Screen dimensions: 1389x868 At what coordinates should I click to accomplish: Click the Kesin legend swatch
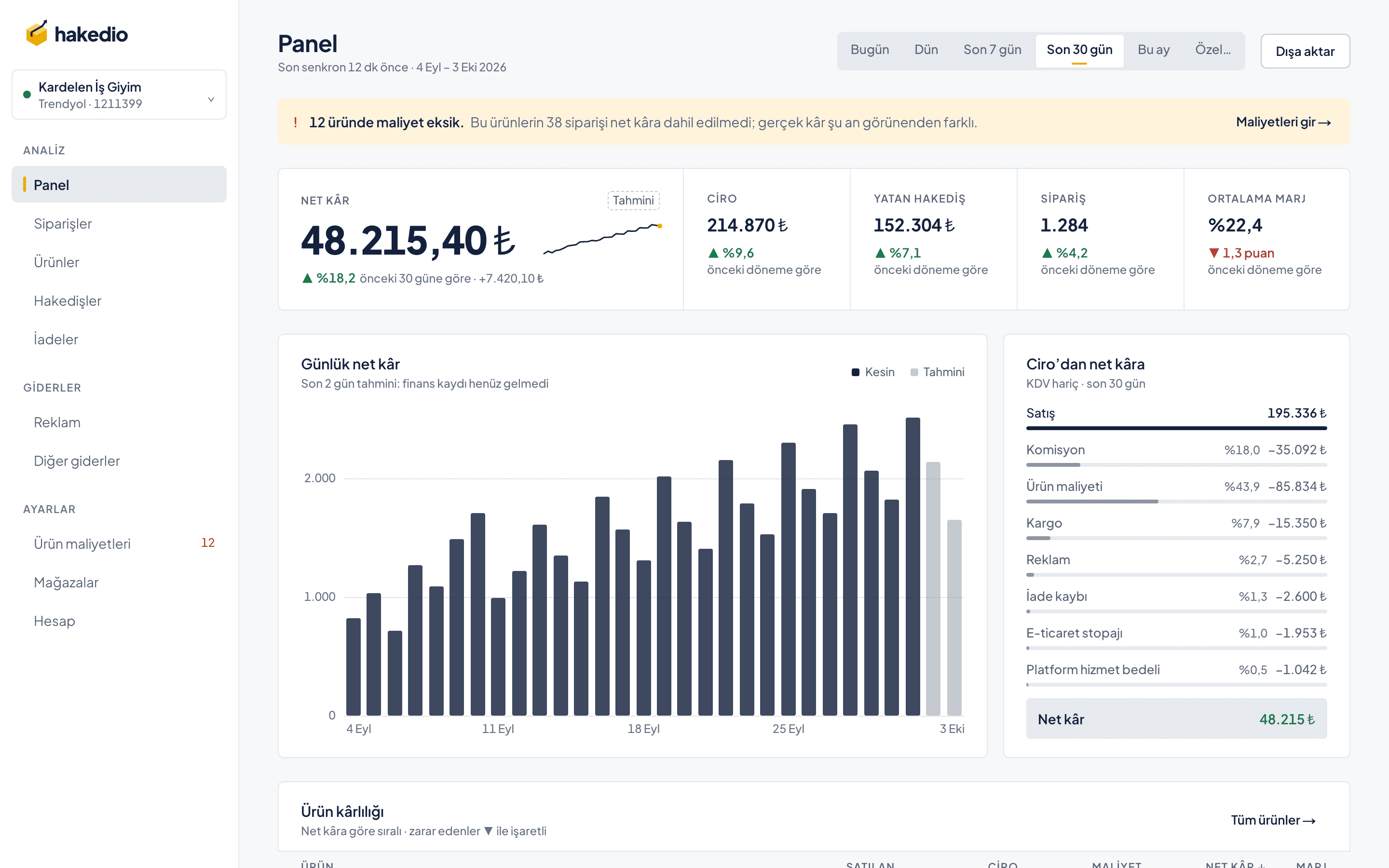[855, 373]
